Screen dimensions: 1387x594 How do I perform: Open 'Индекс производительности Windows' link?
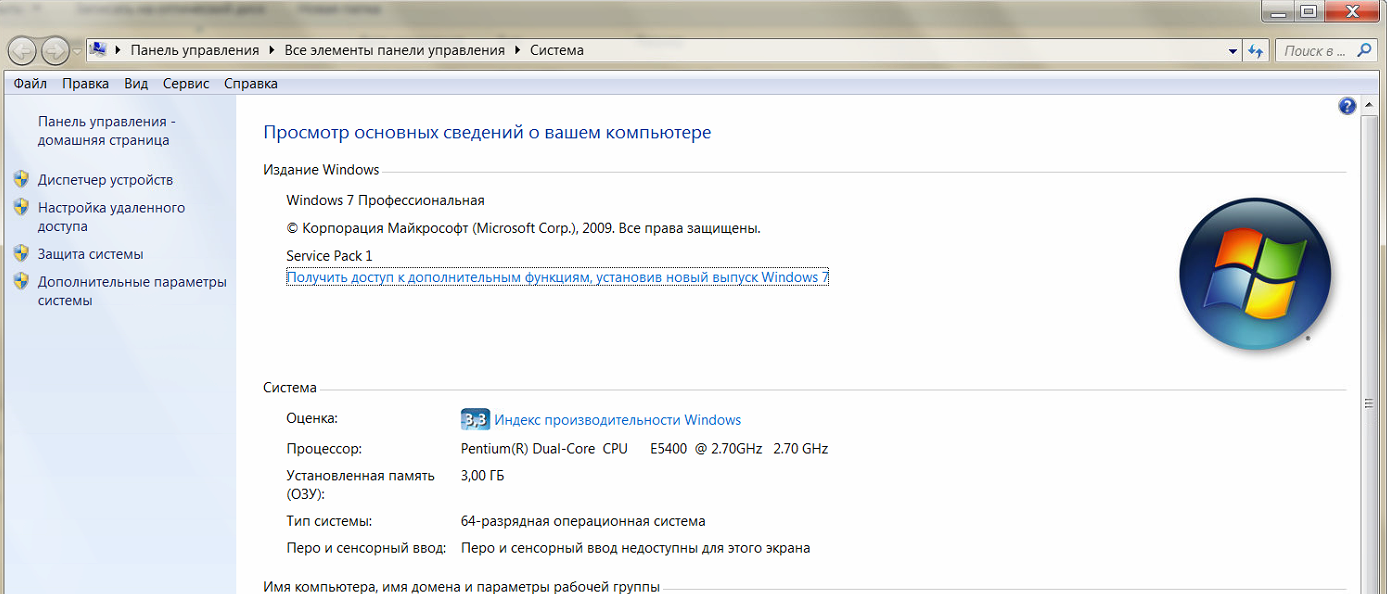click(618, 420)
